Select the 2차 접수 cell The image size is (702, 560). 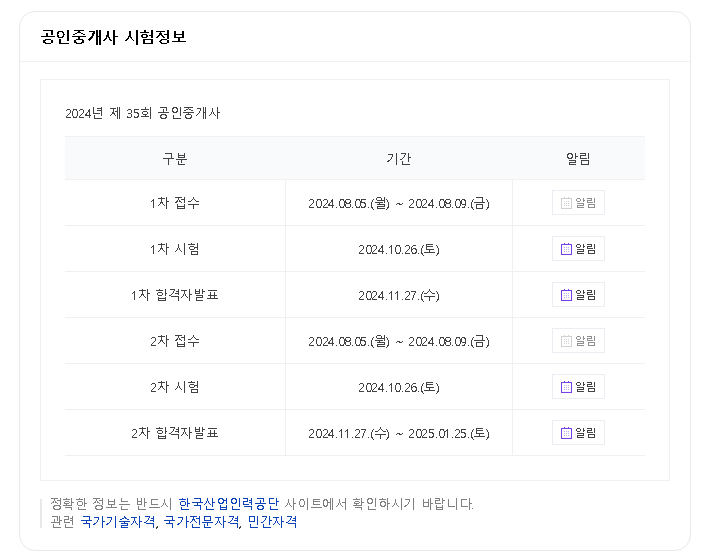[x=175, y=342]
